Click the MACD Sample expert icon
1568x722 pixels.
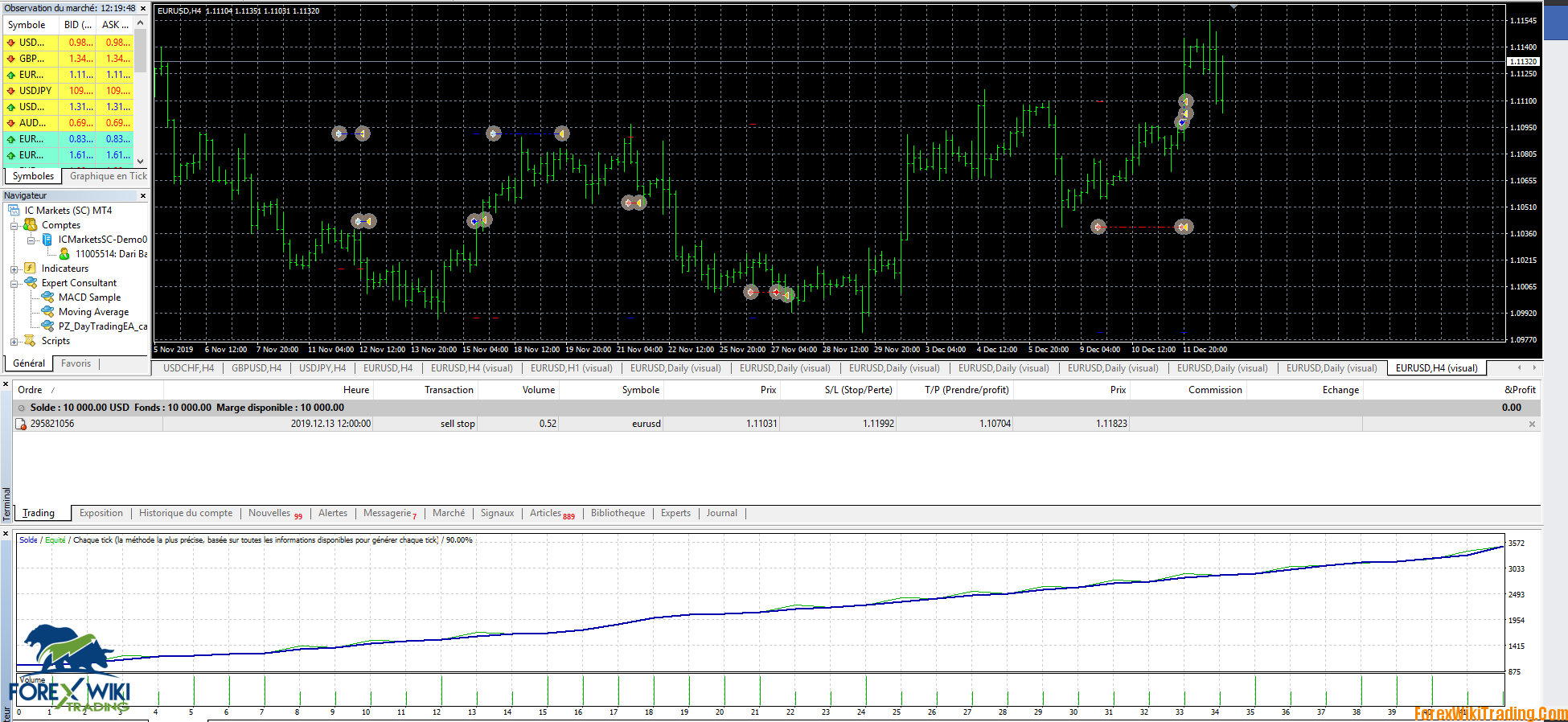pos(47,297)
